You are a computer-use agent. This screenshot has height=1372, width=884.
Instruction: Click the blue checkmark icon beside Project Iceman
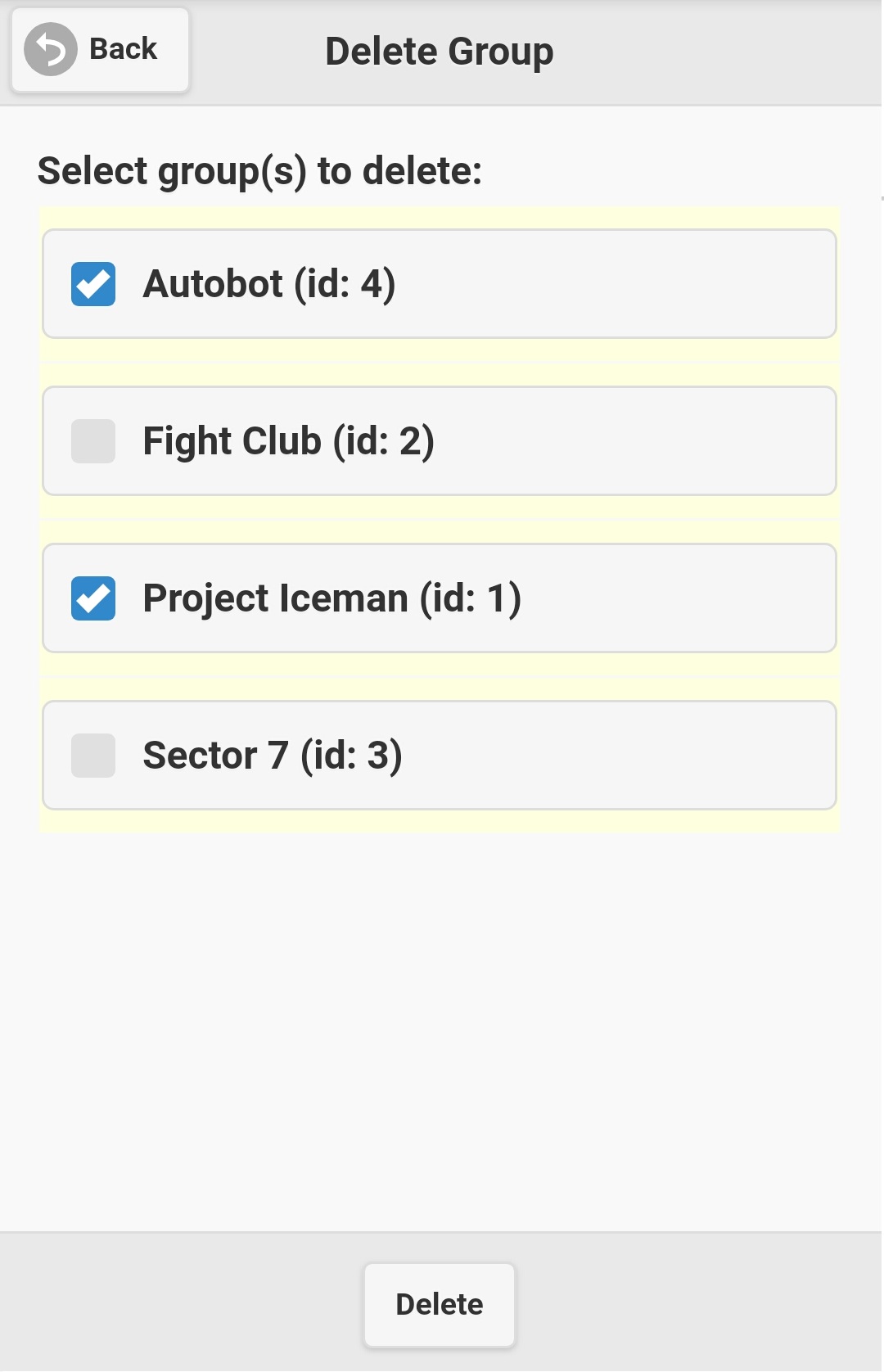pyautogui.click(x=93, y=598)
